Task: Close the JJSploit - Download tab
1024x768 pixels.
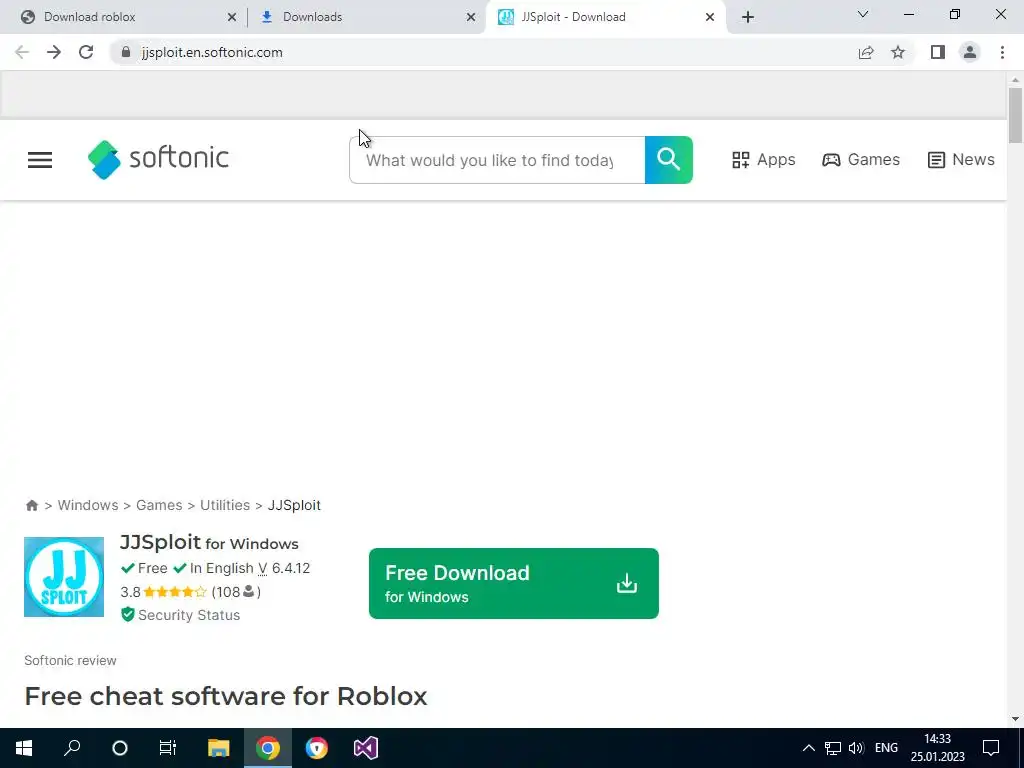Action: (710, 18)
